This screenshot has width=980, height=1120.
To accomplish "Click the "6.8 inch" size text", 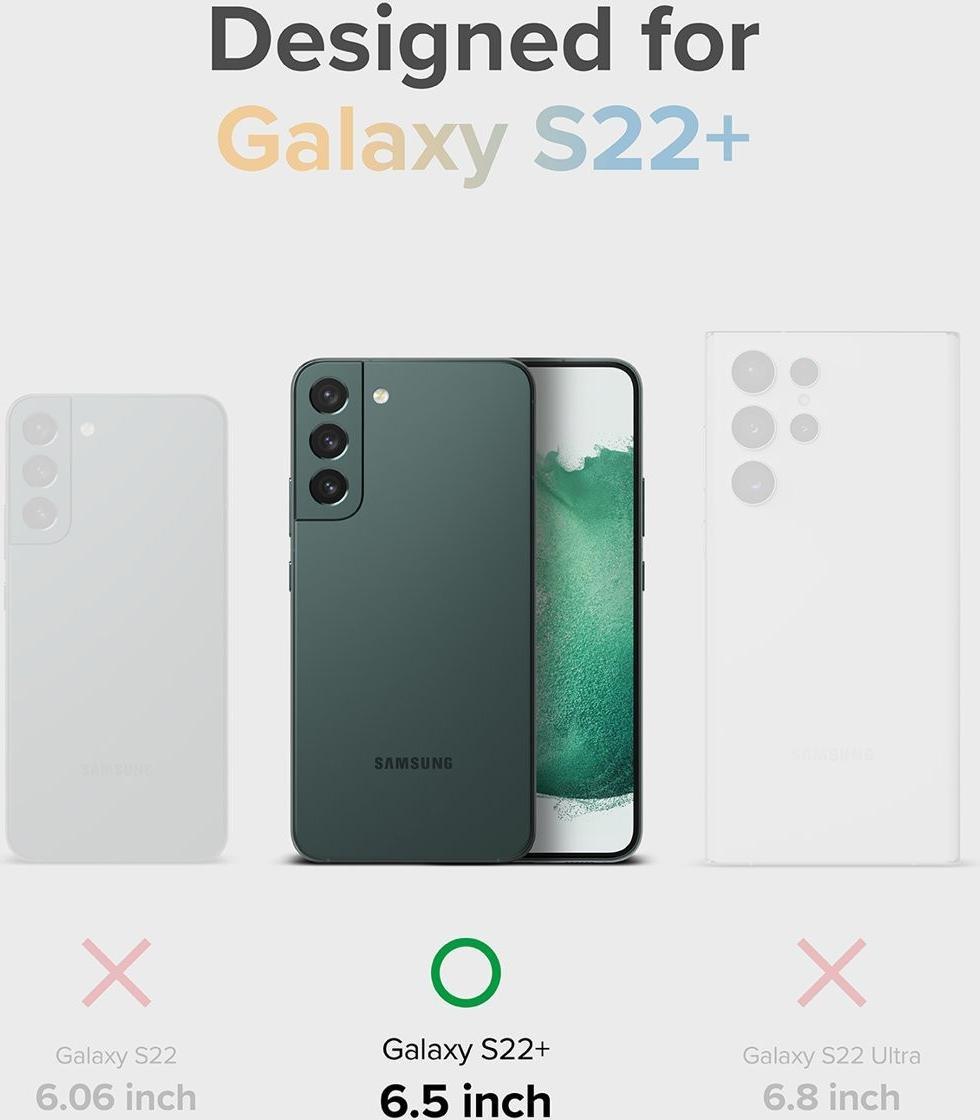I will [x=831, y=1097].
